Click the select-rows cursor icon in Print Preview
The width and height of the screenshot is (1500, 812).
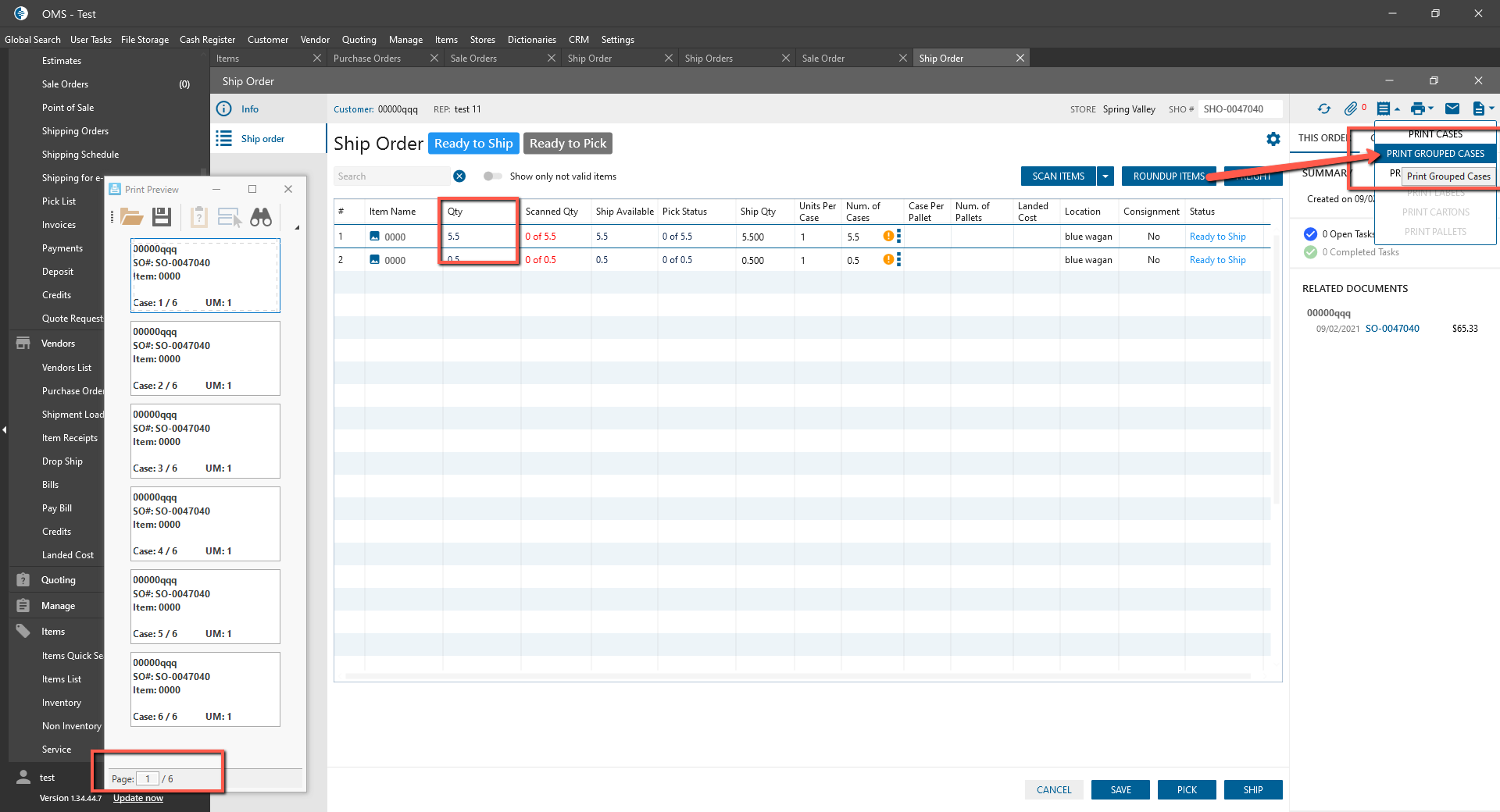230,217
